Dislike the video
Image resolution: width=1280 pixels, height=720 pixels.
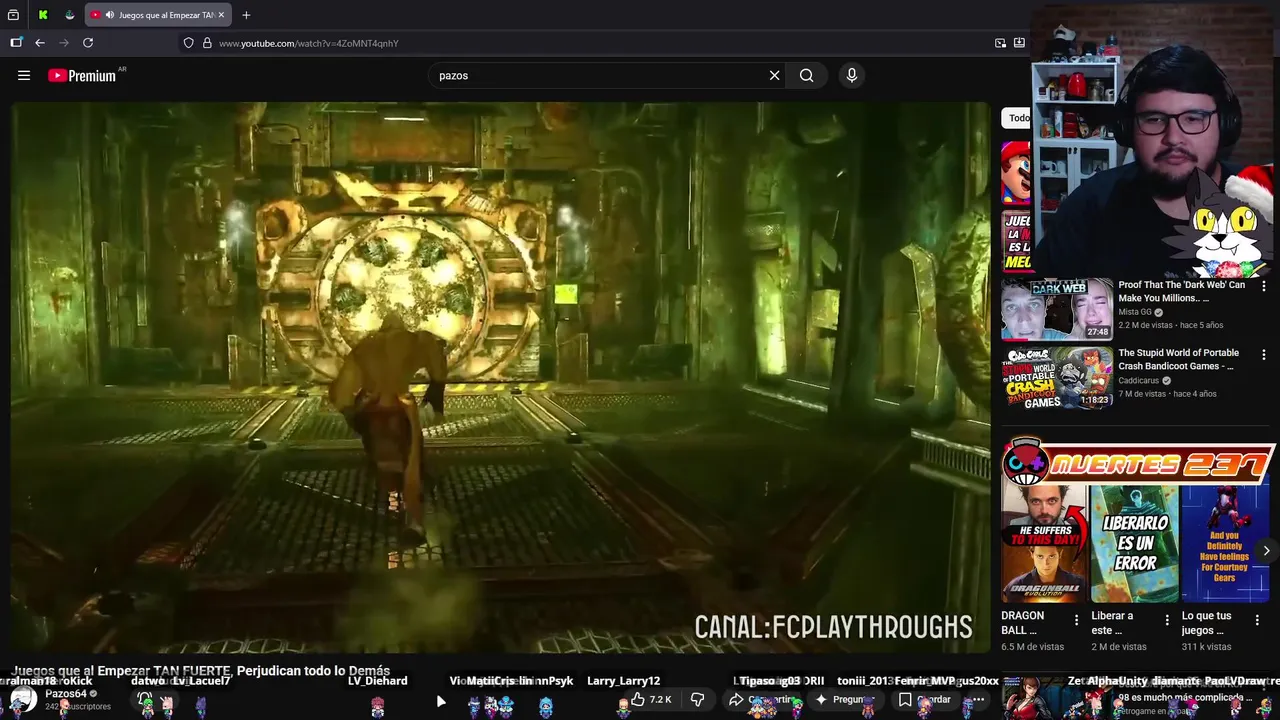[x=698, y=699]
